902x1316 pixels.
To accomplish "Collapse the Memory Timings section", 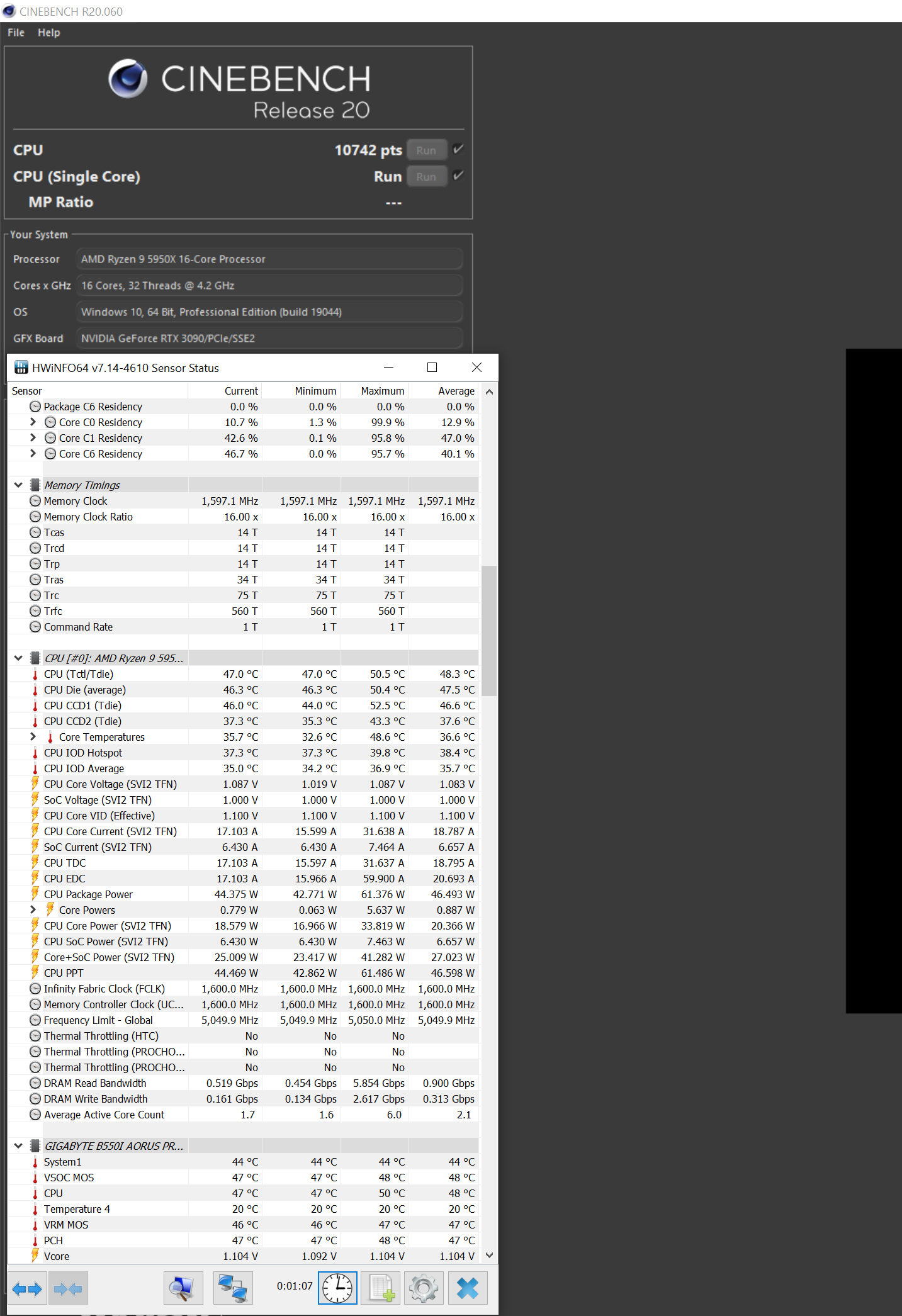I will point(18,485).
